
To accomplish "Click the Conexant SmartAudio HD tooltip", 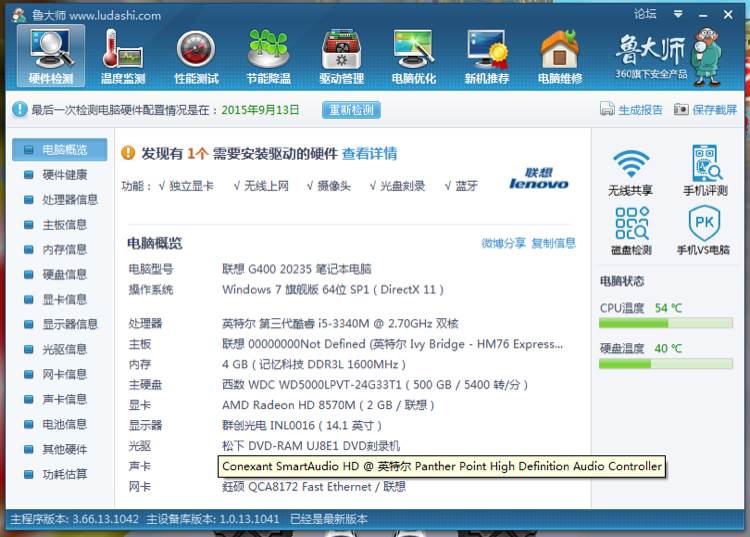I will (441, 467).
